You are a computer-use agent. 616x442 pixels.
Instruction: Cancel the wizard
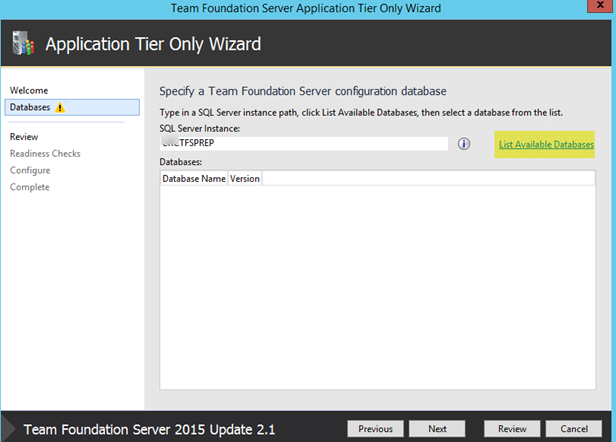574,429
